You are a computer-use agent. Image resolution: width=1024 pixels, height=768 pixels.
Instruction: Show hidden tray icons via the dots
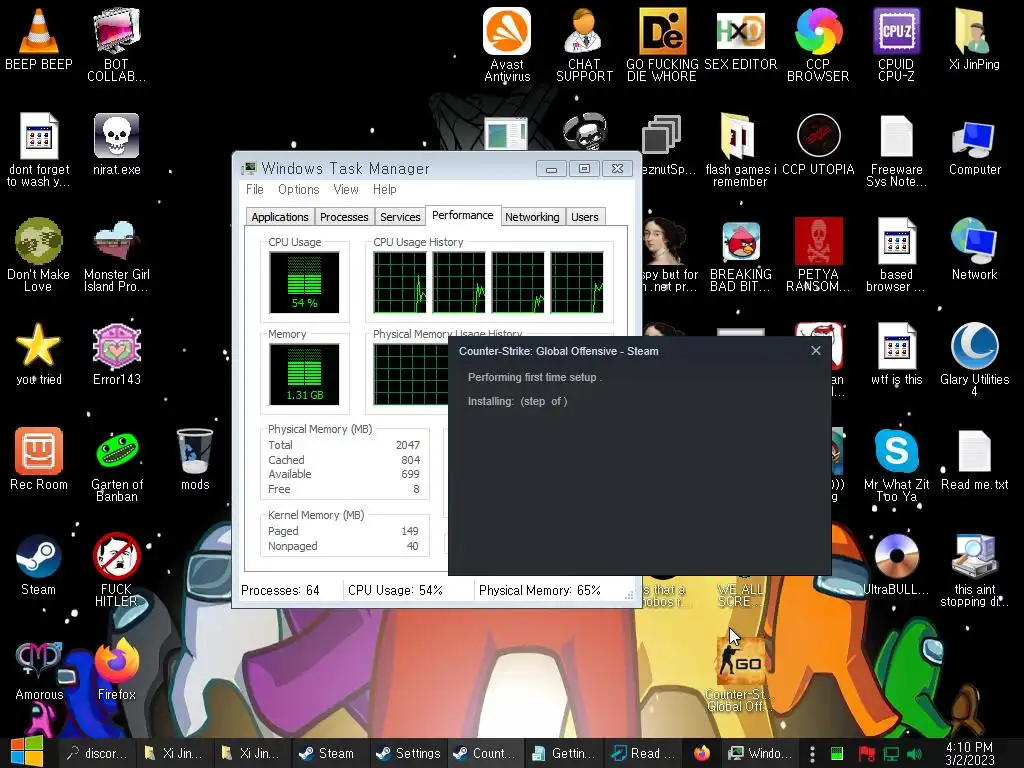[812, 754]
